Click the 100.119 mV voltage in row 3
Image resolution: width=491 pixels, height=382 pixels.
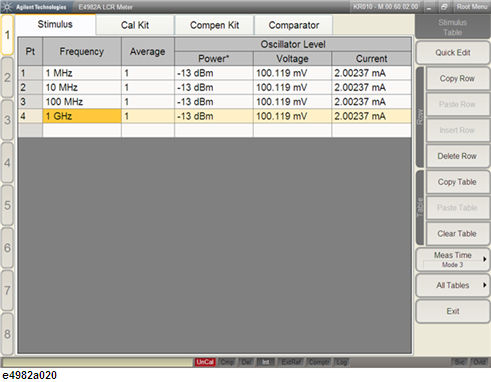[292, 102]
